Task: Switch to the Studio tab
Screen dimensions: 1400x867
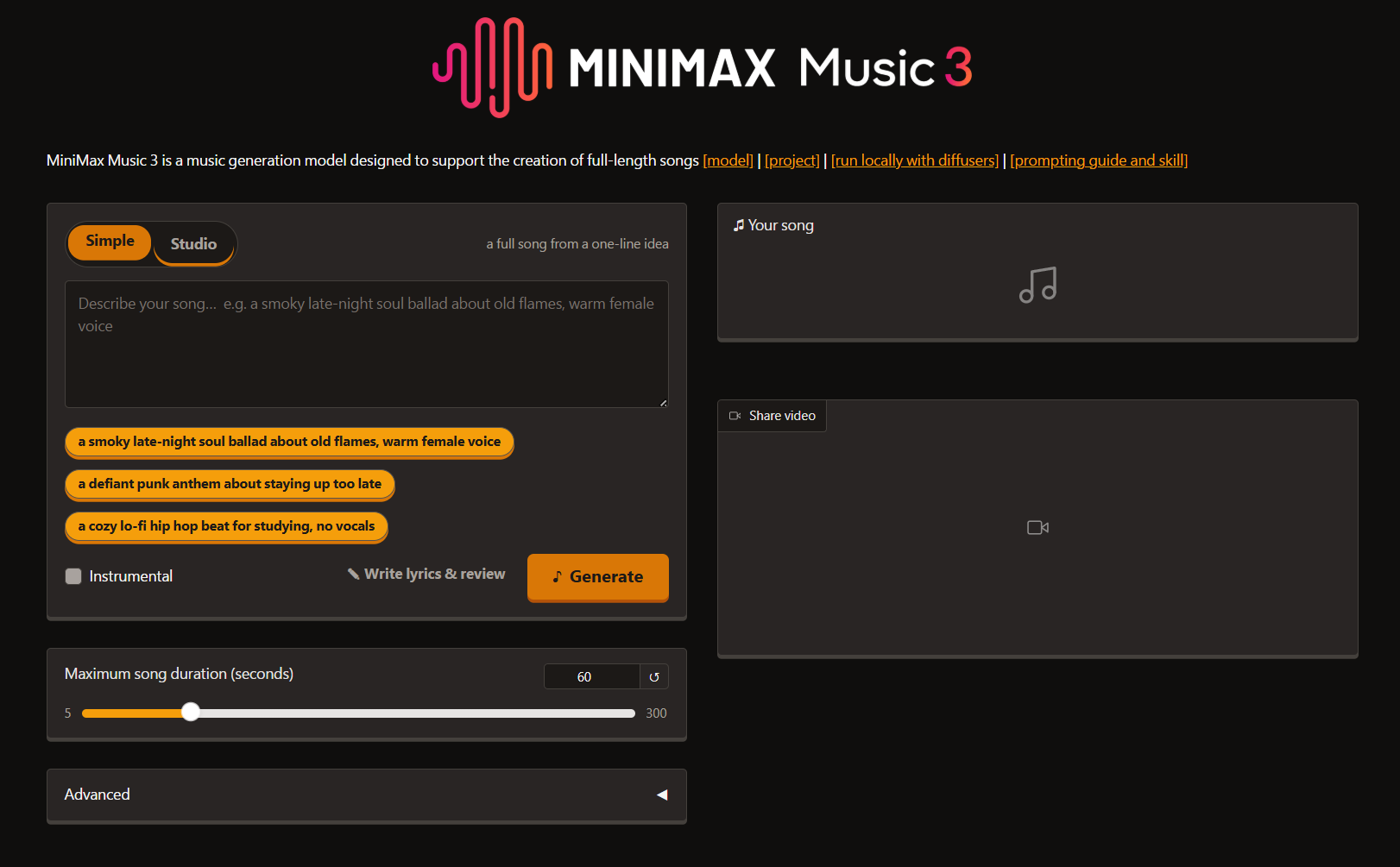Action: coord(193,244)
